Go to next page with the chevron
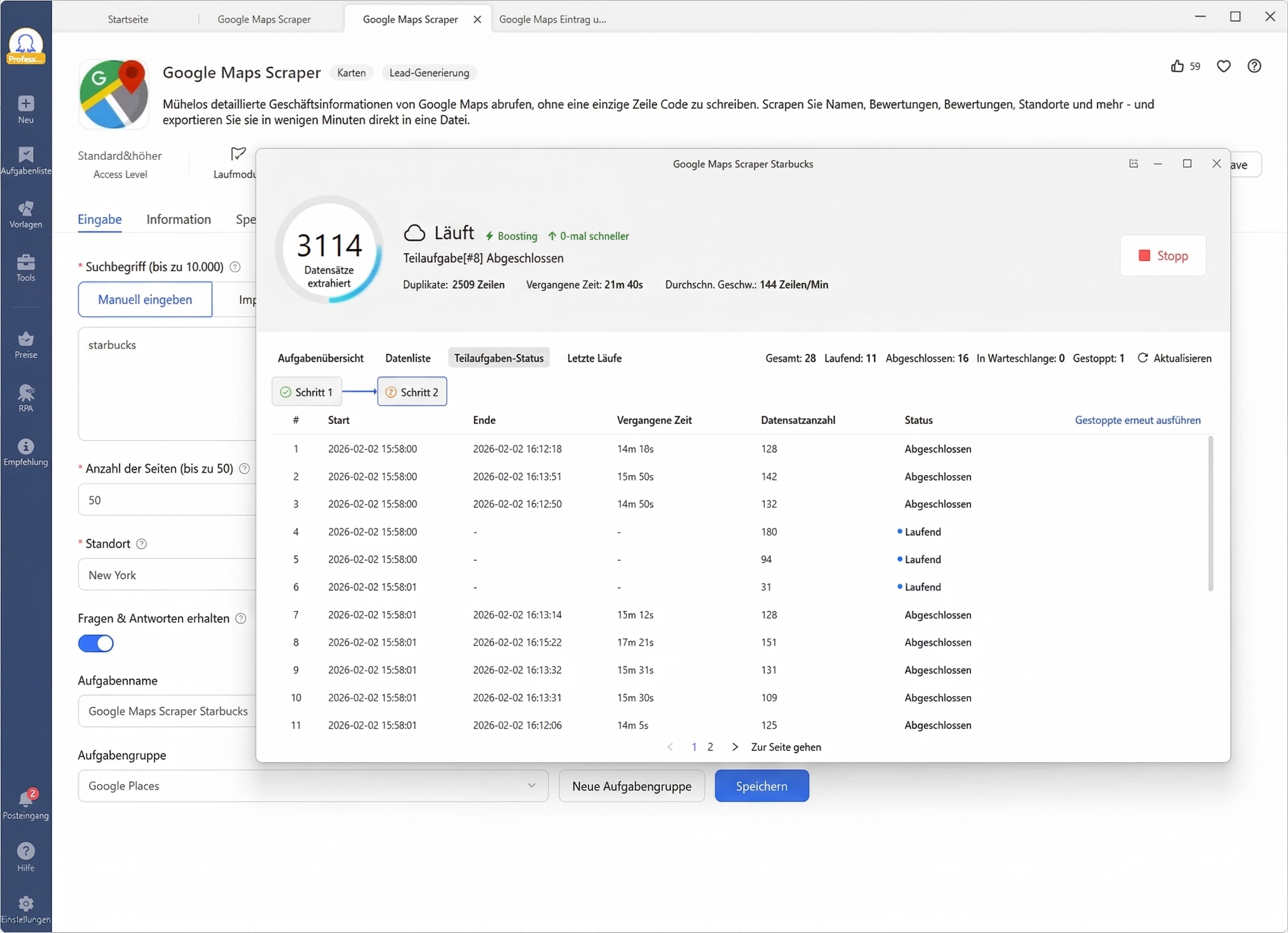Viewport: 1288px width, 933px height. (734, 747)
